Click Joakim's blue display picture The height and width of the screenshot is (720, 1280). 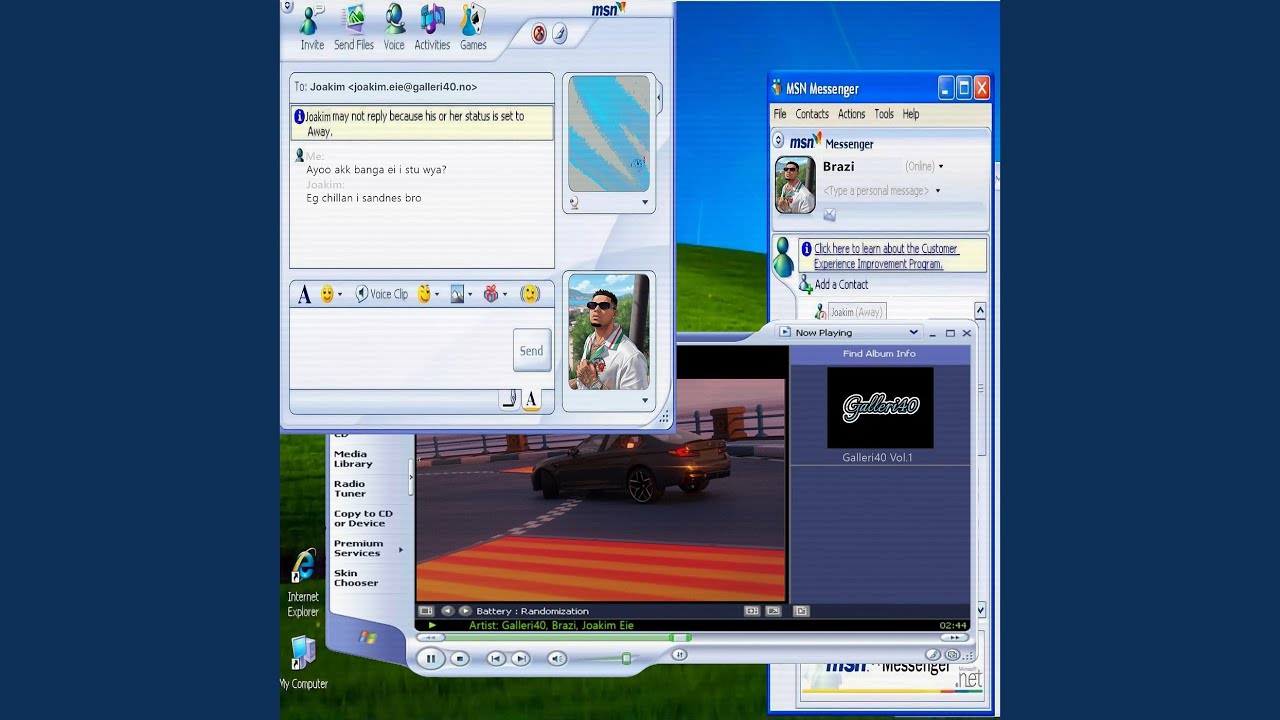pyautogui.click(x=609, y=134)
